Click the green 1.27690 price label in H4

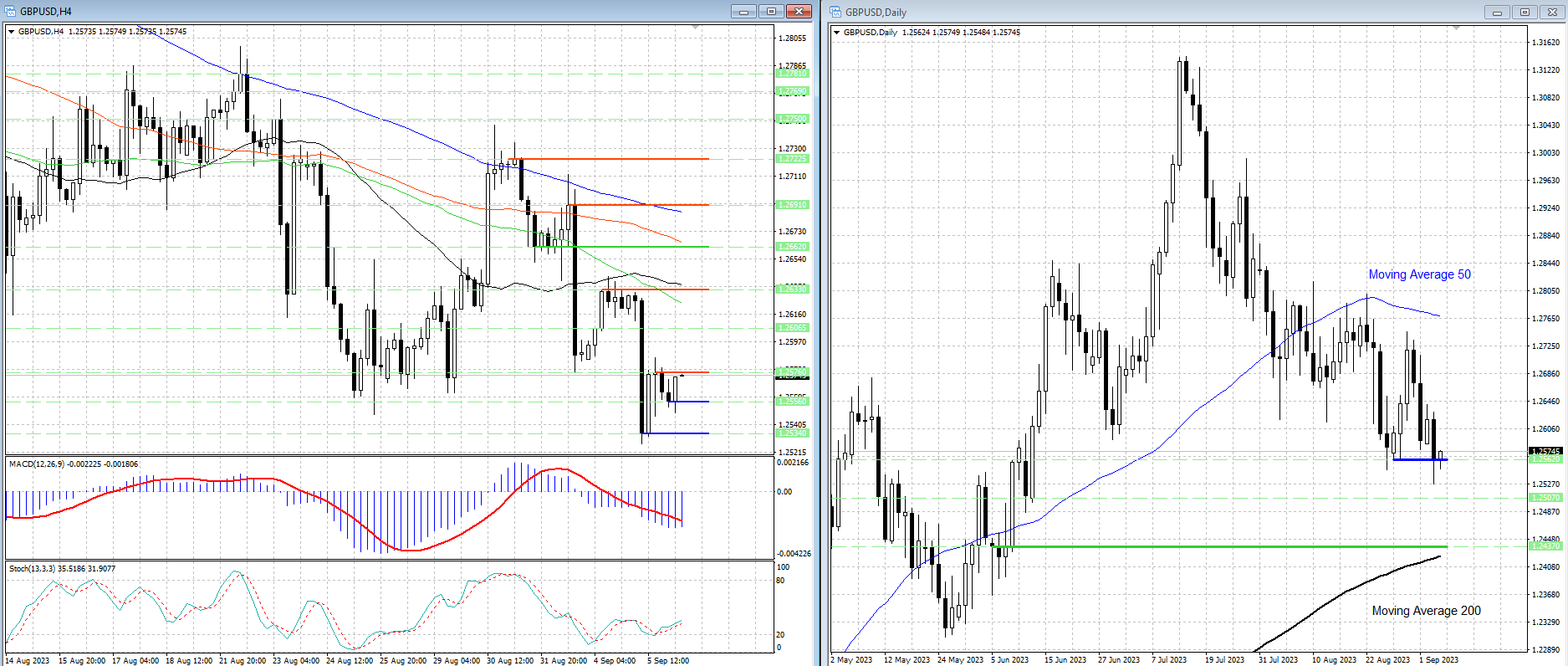coord(792,91)
